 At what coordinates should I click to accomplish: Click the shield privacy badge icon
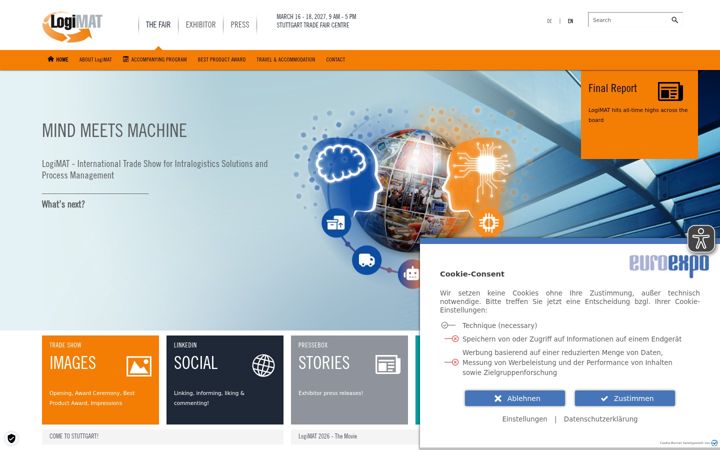click(11, 439)
